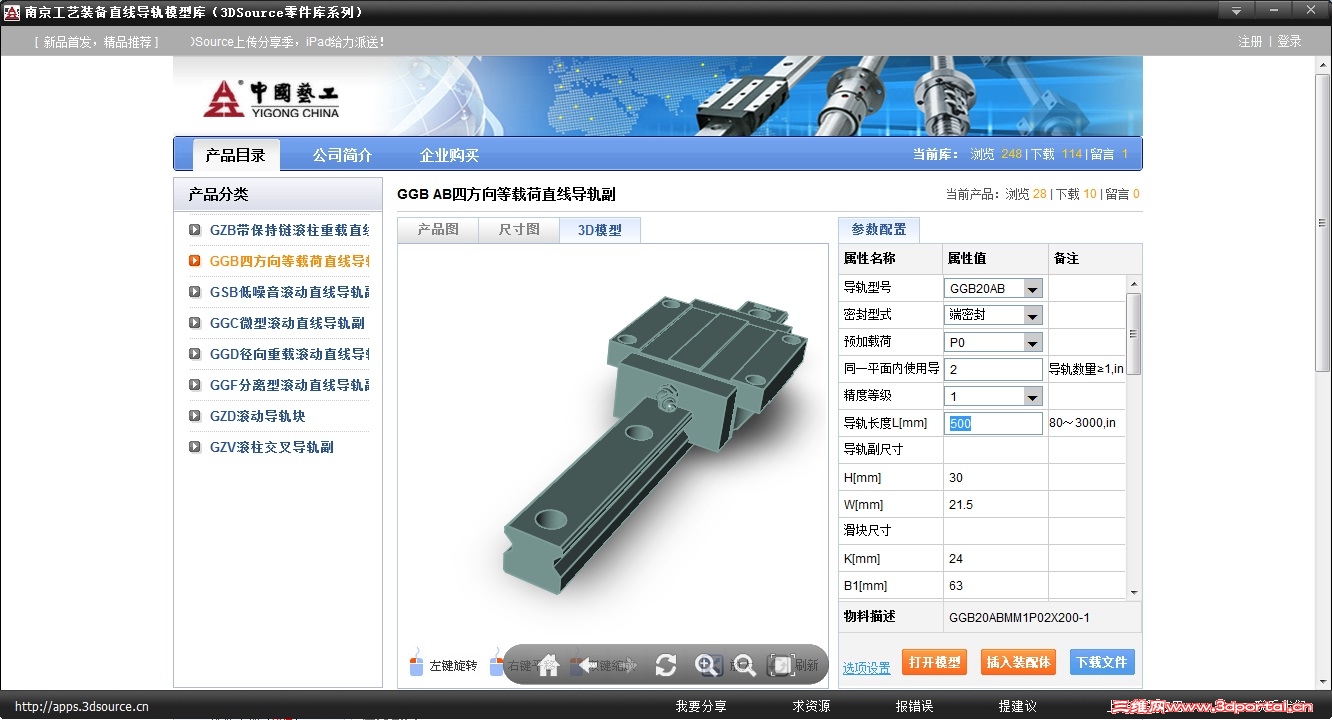Click the W[mm] value 21.5

961,504
